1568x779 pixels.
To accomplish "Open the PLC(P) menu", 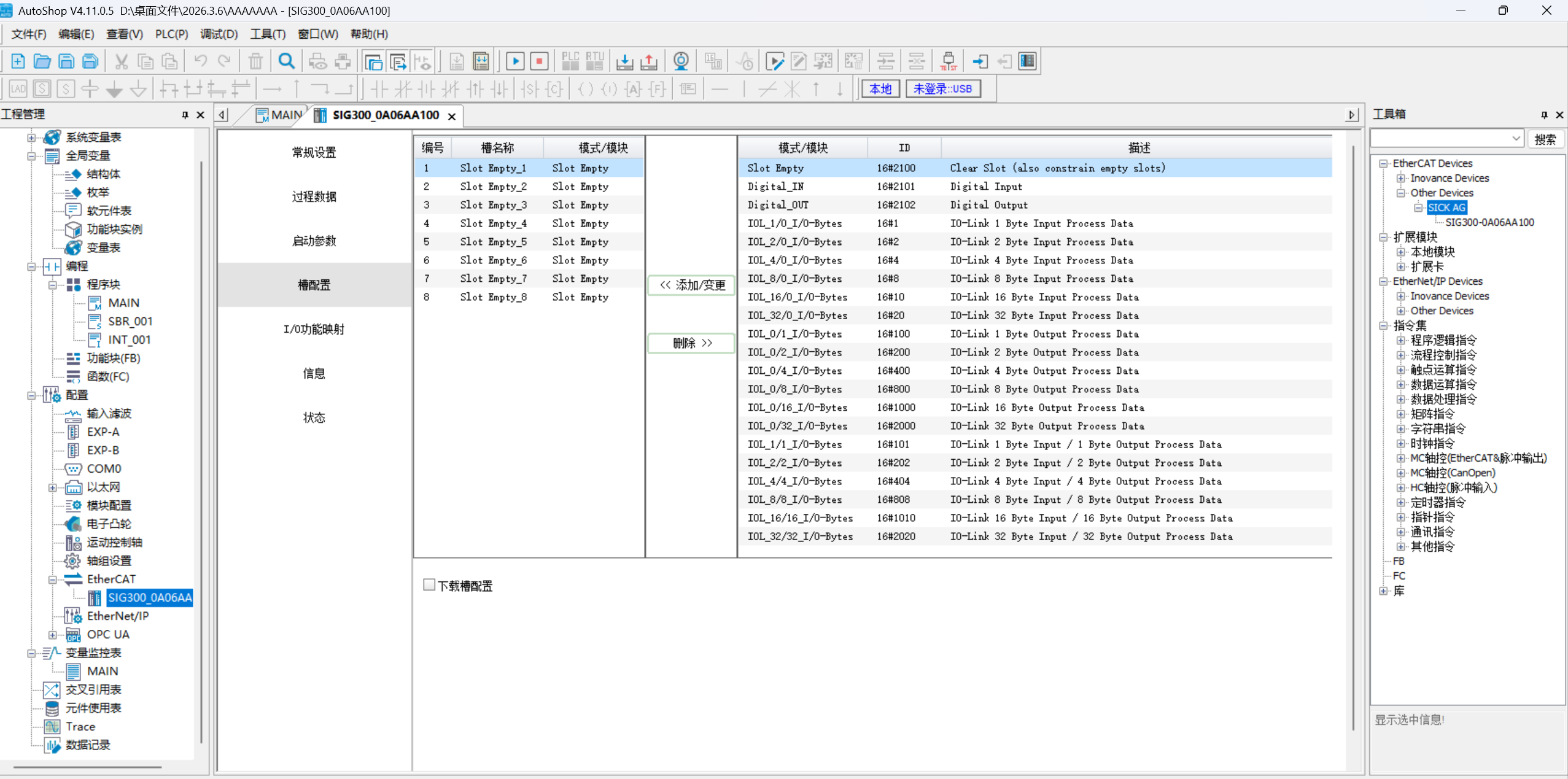I will (x=171, y=34).
